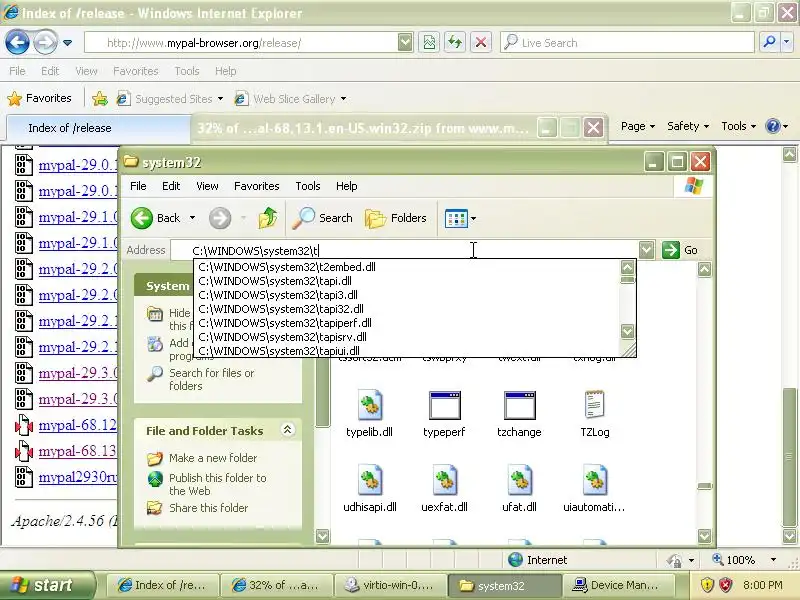Viewport: 800px width, 600px height.
Task: Click the Start button
Action: 47,585
